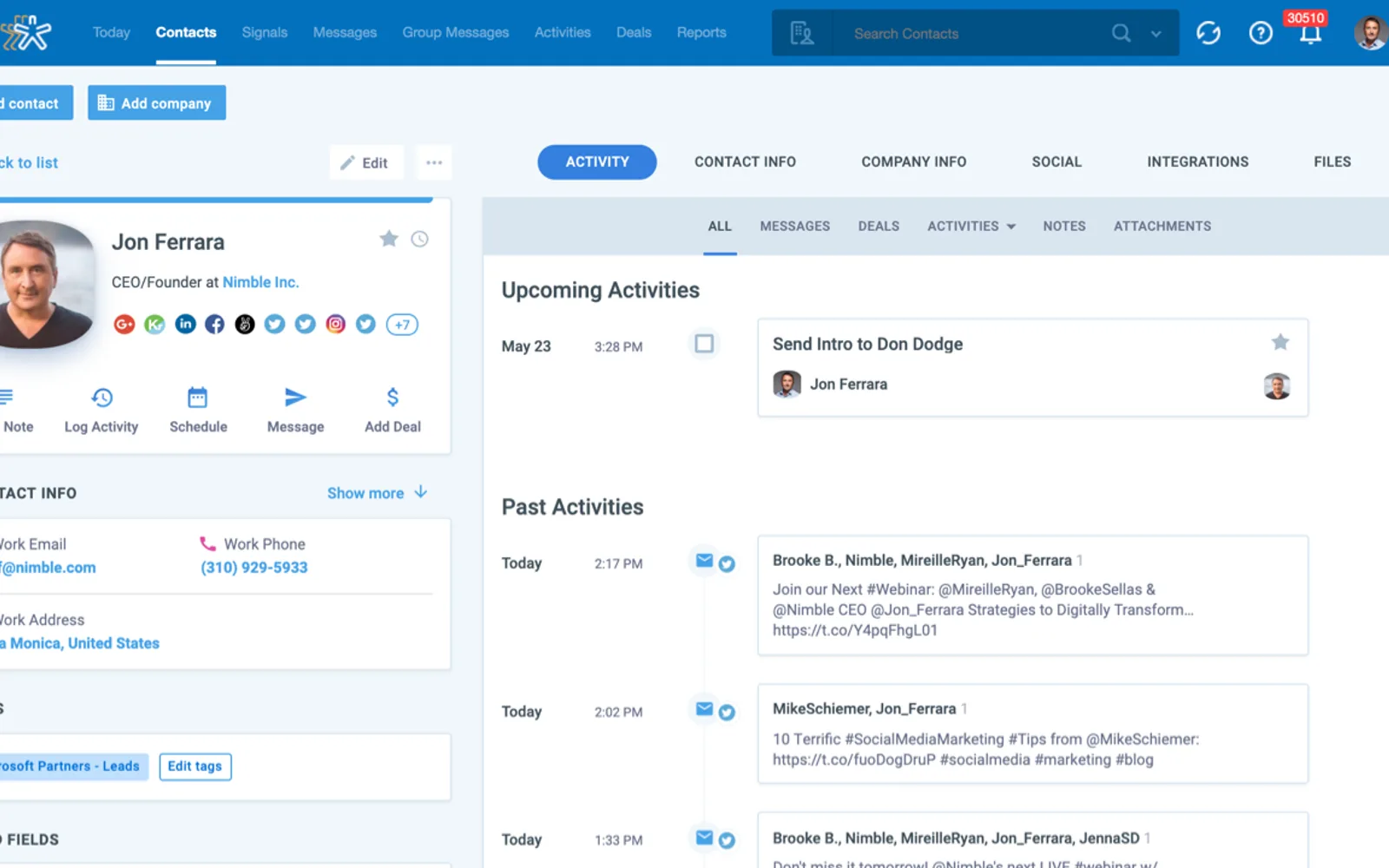Open Jon Ferrara's Instagram profile icon
The image size is (1389, 868).
(x=335, y=325)
